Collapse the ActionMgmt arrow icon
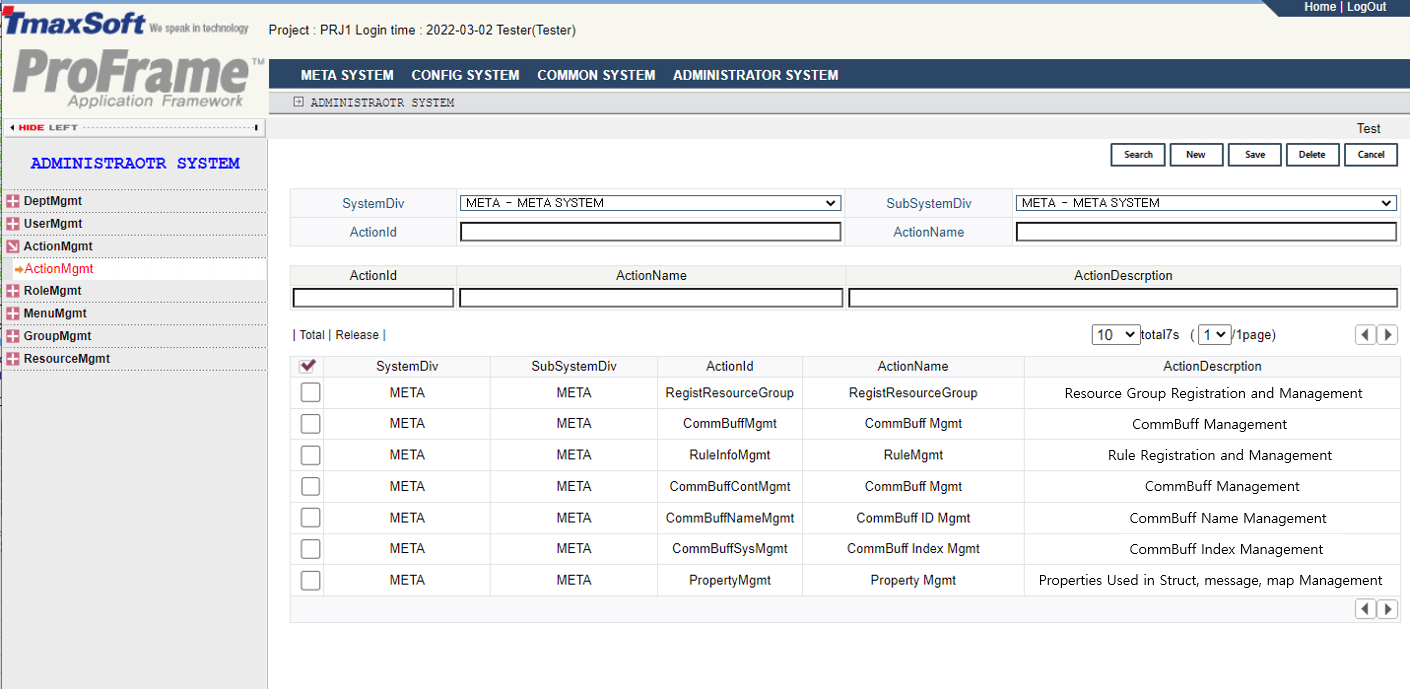1410x689 pixels. [13, 246]
